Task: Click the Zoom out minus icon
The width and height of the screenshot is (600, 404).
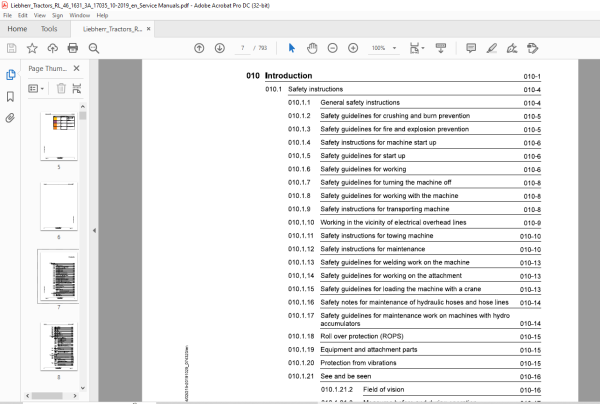Action: 333,48
